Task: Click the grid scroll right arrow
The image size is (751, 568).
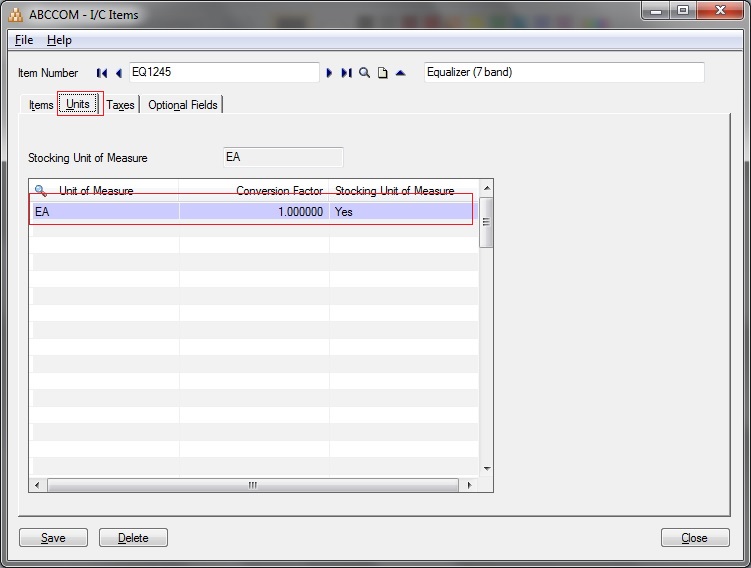Action: click(469, 485)
